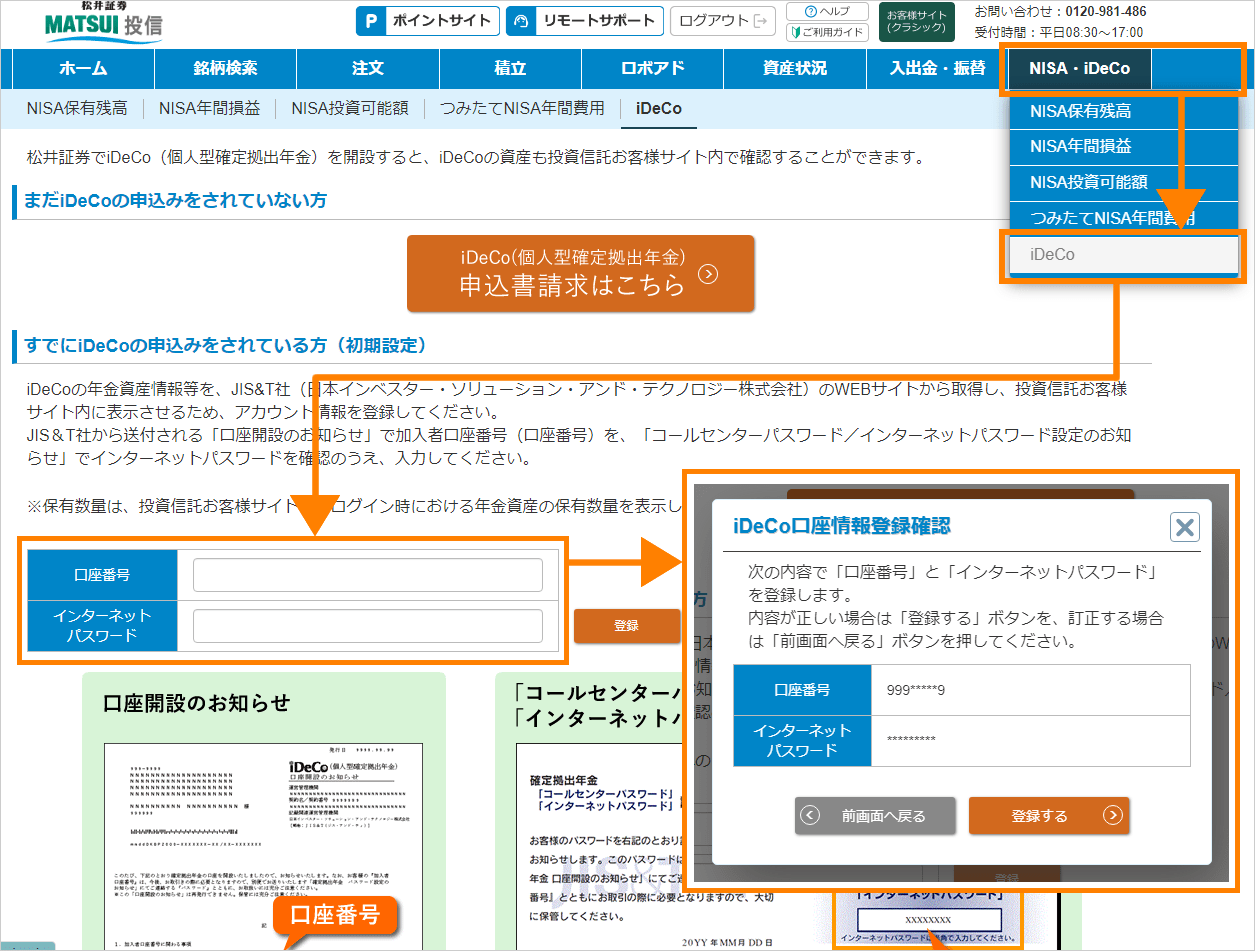Screen dimensions: 1255x951
Task: Choose つみたてNISA年間費用 in the dropdown list
Action: 1124,217
